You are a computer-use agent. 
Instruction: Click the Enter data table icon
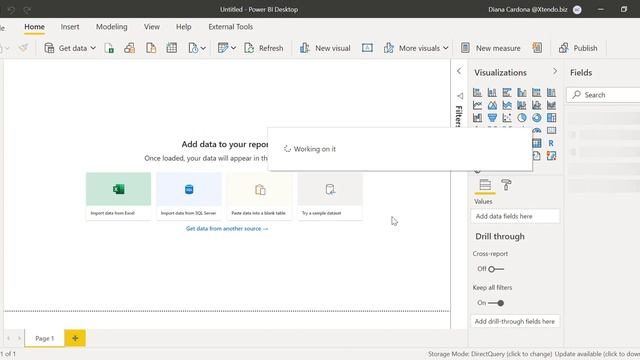tap(172, 48)
